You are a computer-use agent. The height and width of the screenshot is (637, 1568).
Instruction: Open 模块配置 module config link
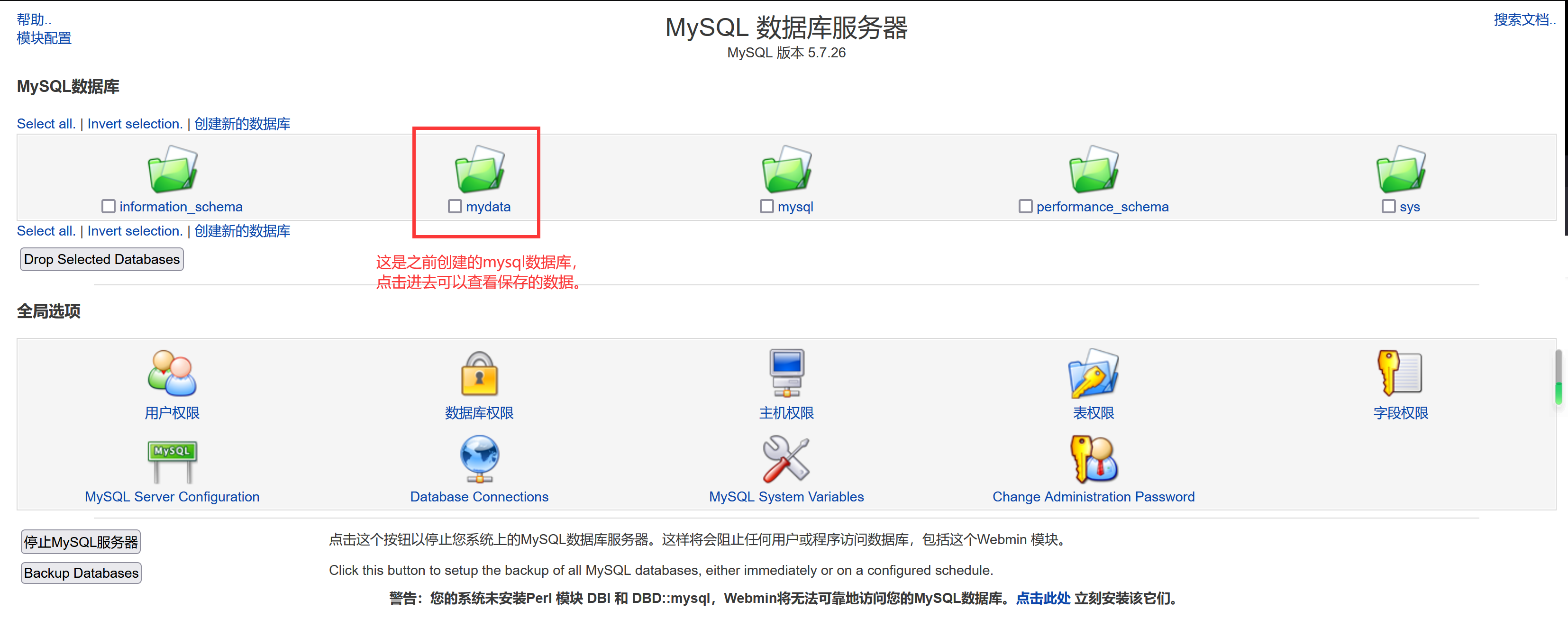point(44,38)
